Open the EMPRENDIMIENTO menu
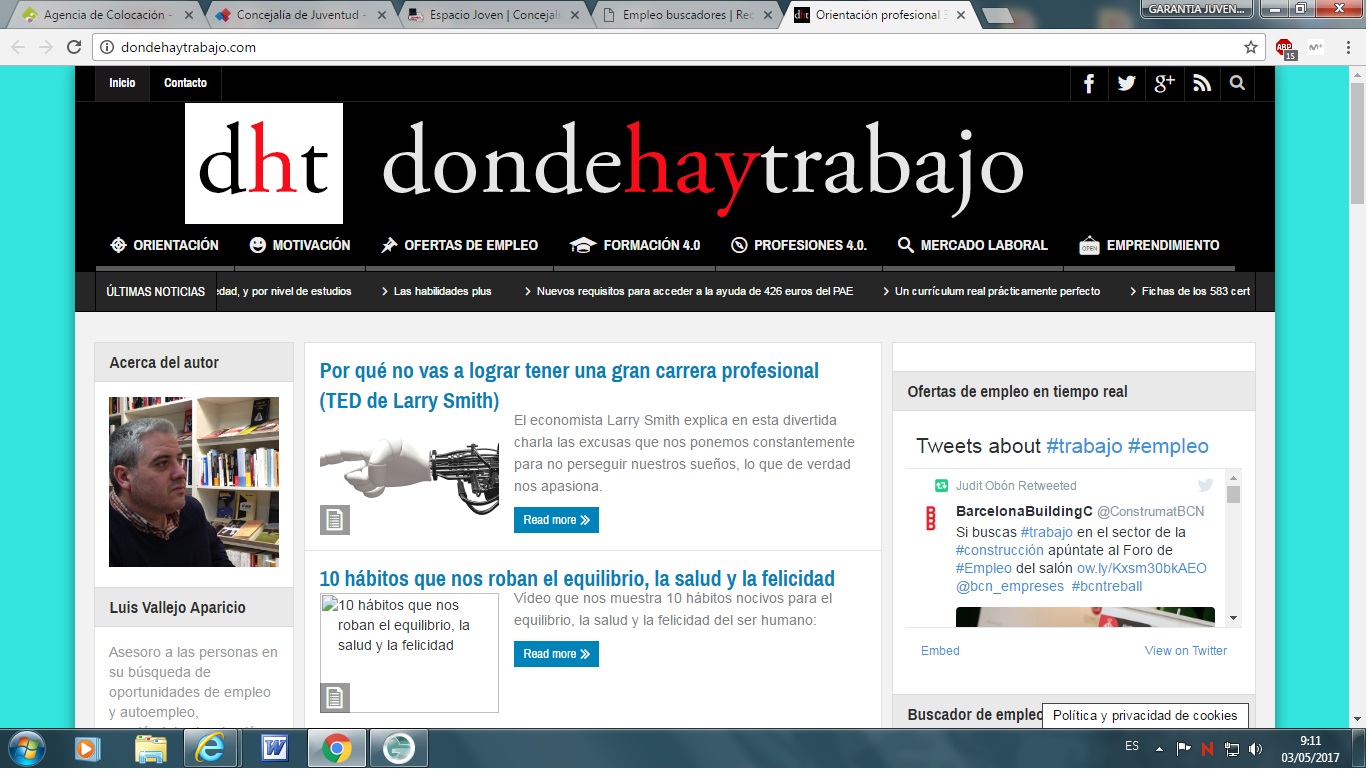The width and height of the screenshot is (1368, 776). 1149,245
